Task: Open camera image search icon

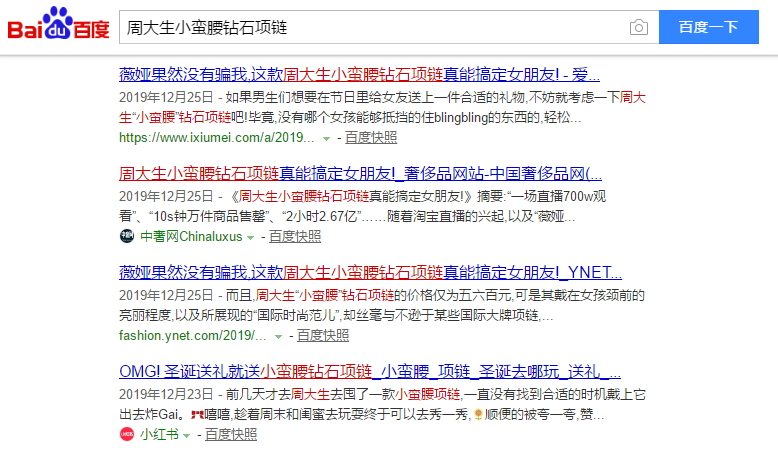Action: pos(639,27)
